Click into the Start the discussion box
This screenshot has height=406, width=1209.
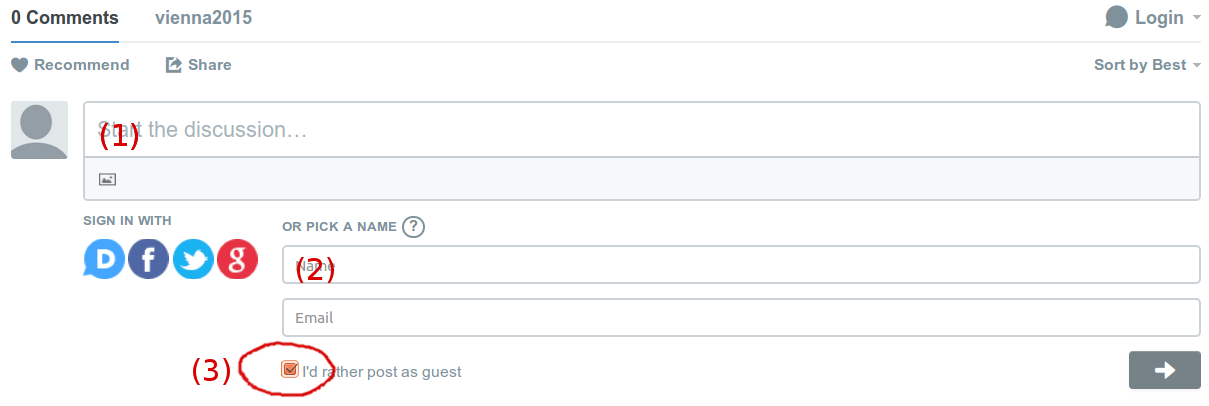641,130
